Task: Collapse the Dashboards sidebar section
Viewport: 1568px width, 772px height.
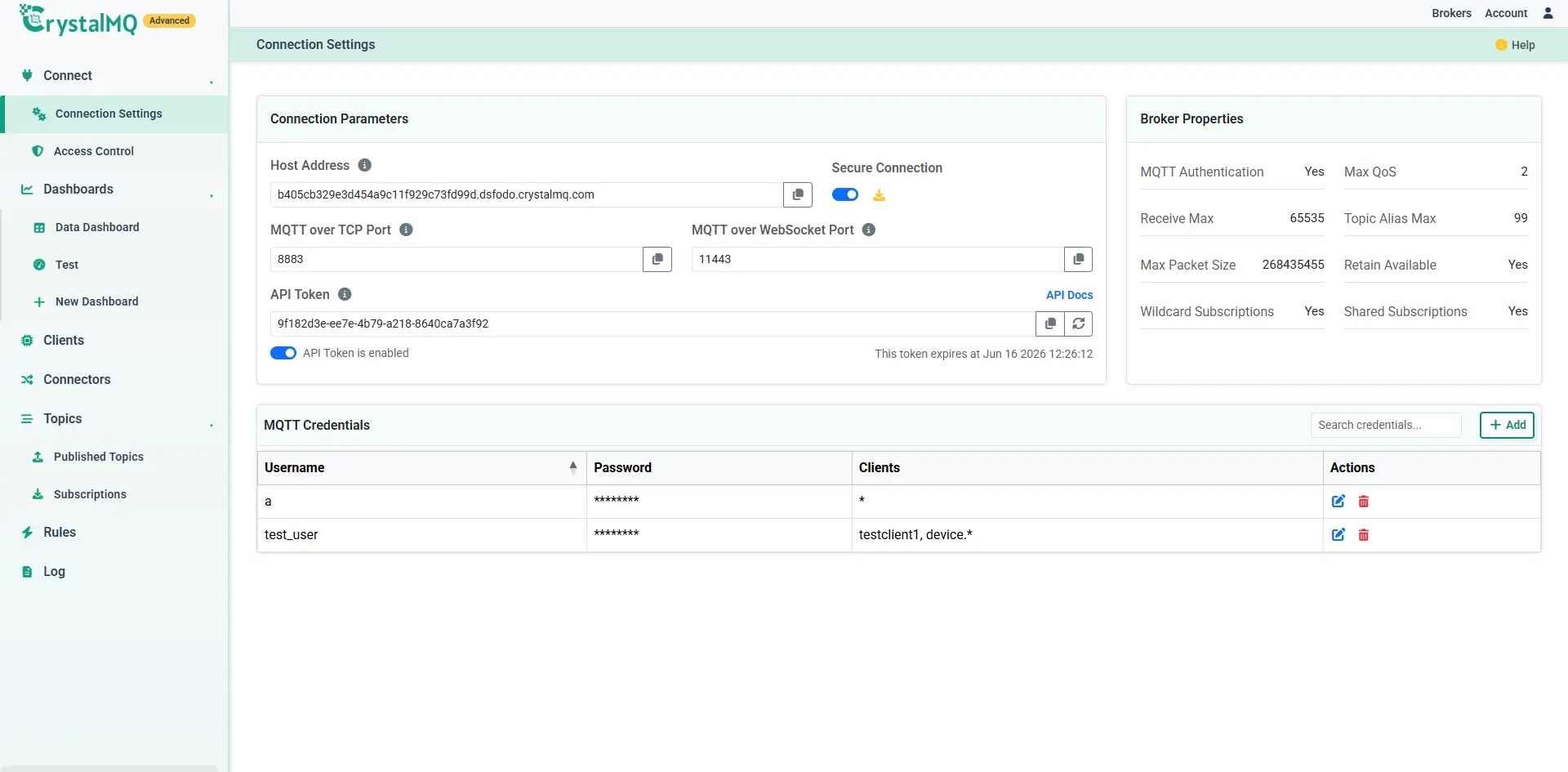Action: 211,195
